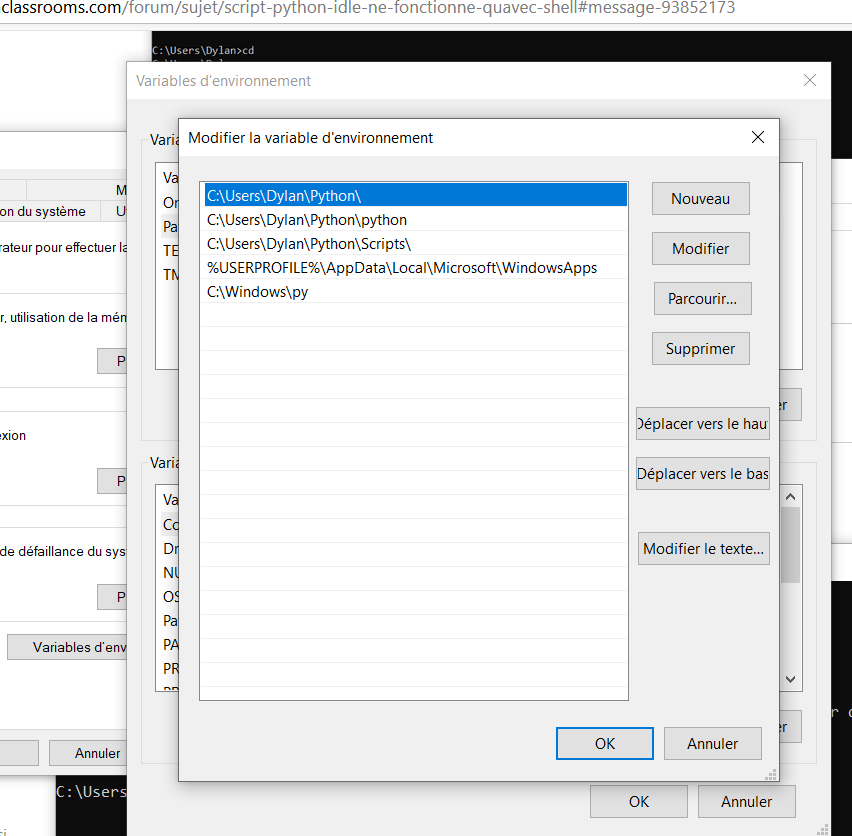Click OK in the Variables d'environnement window
This screenshot has height=836, width=852.
[x=638, y=801]
